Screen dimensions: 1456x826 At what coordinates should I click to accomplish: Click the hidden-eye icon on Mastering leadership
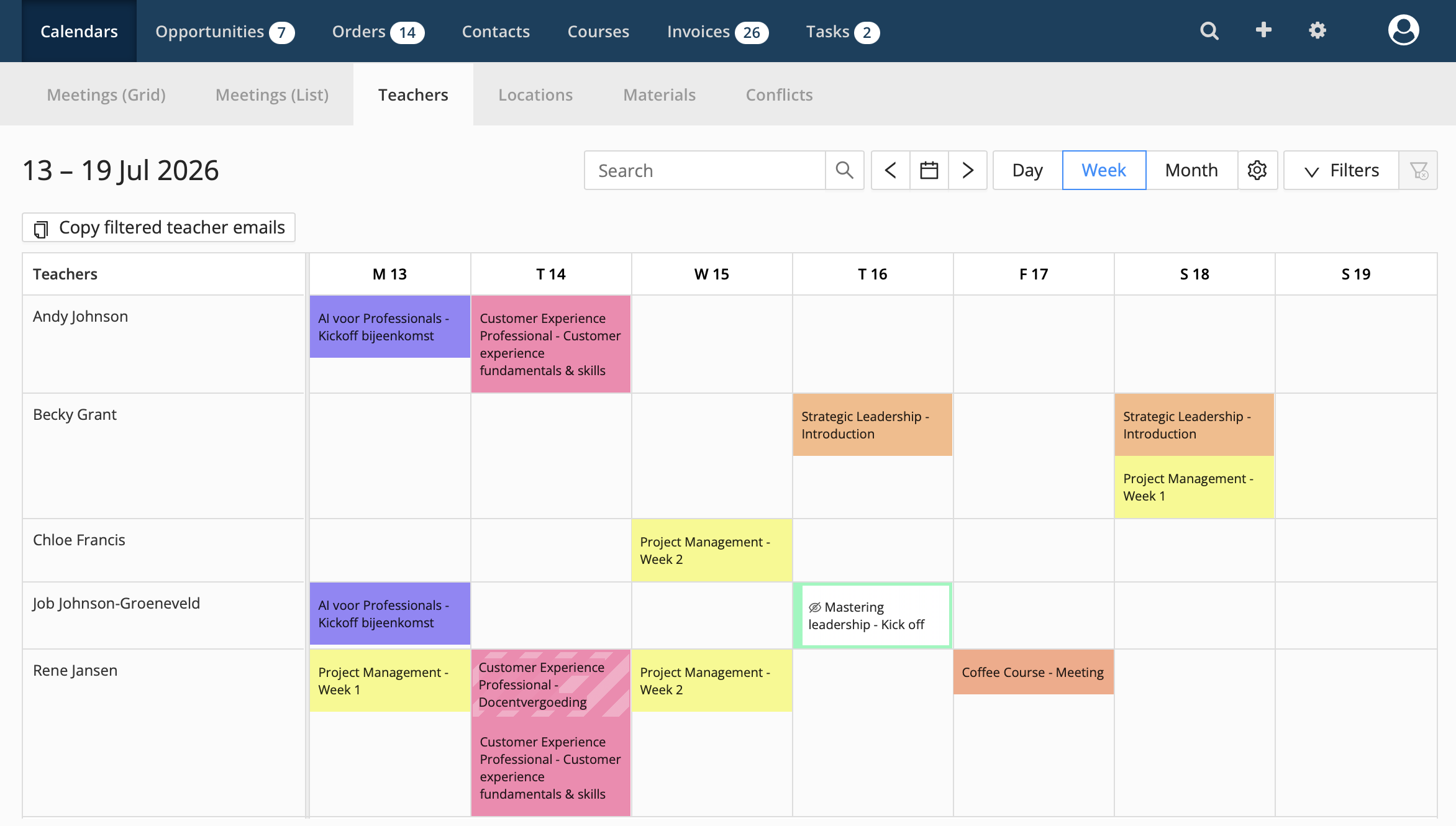tap(815, 607)
